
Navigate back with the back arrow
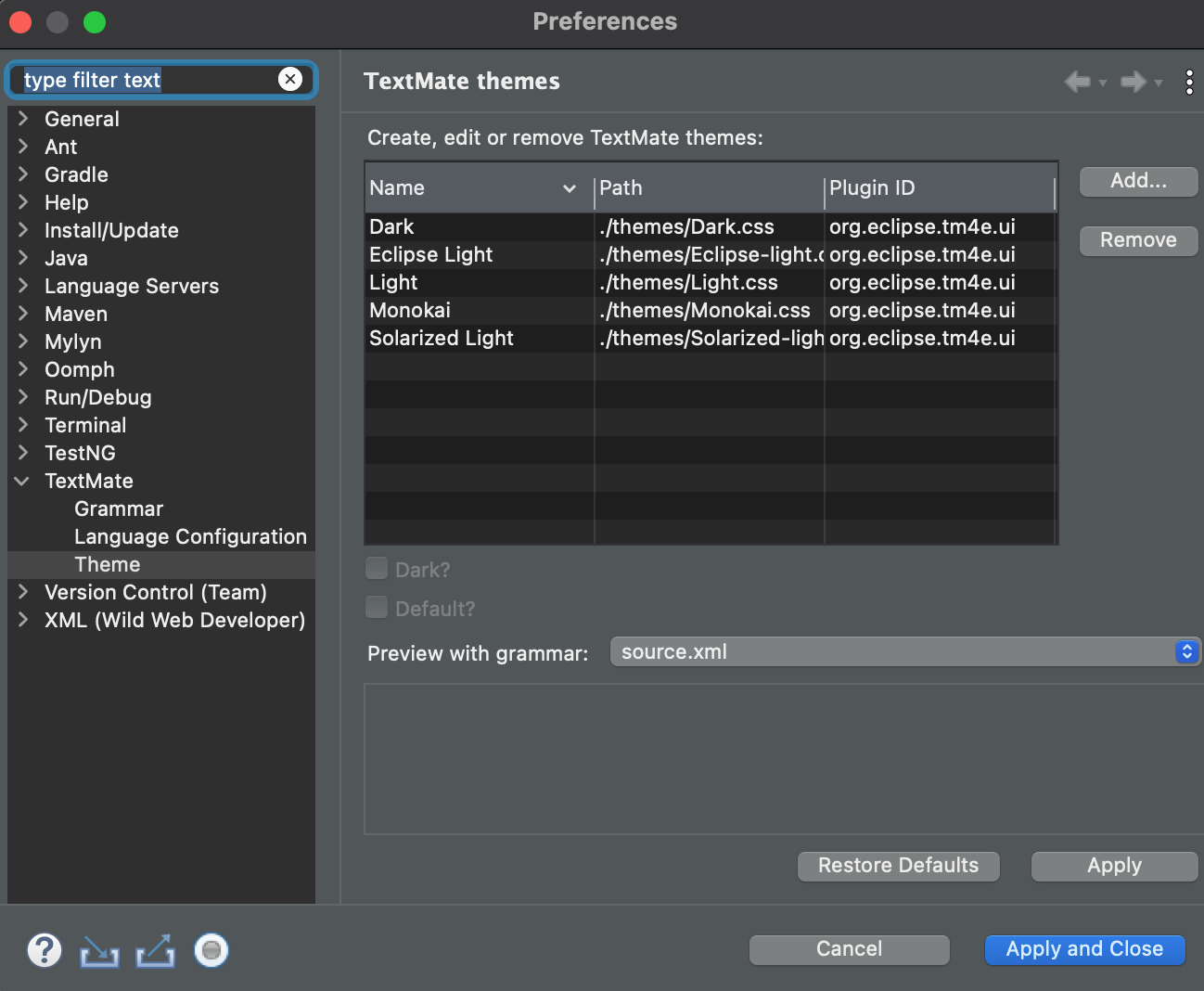click(1077, 82)
